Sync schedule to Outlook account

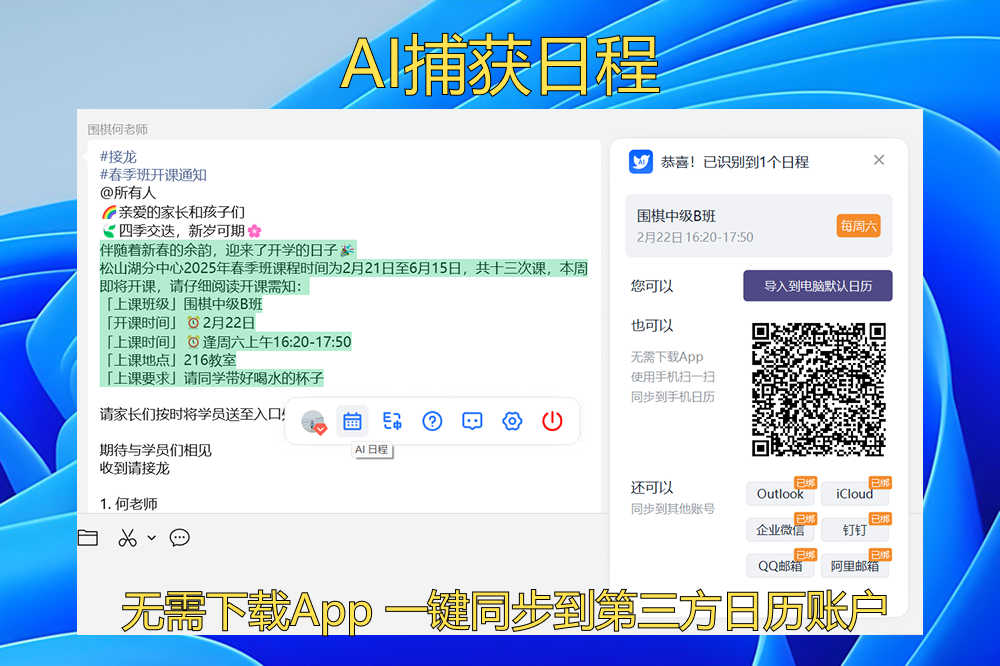[x=780, y=494]
